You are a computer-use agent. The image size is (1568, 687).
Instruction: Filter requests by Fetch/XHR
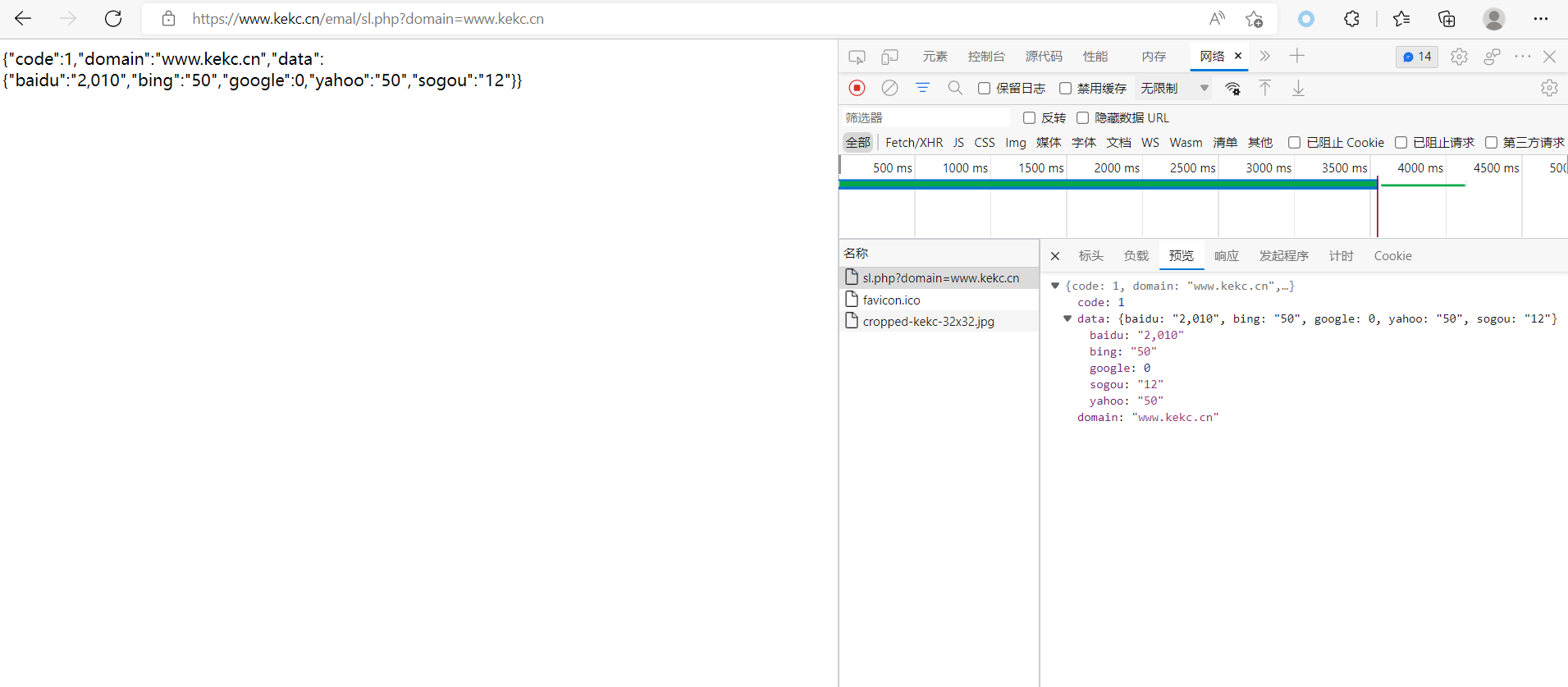click(914, 143)
